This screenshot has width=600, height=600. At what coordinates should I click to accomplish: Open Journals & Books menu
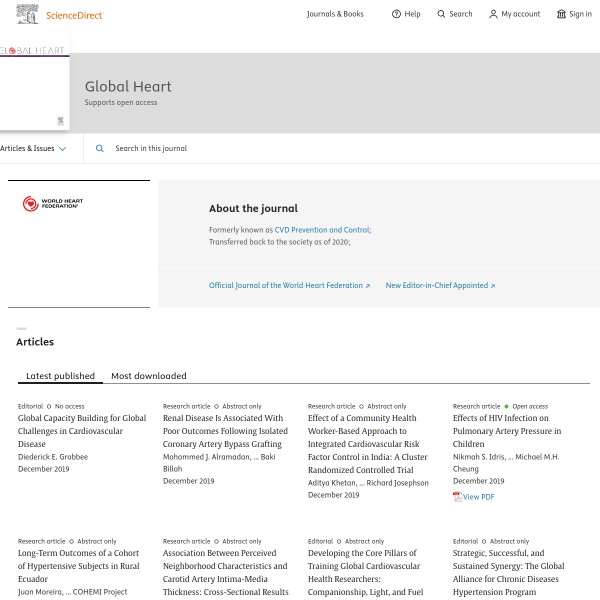335,14
